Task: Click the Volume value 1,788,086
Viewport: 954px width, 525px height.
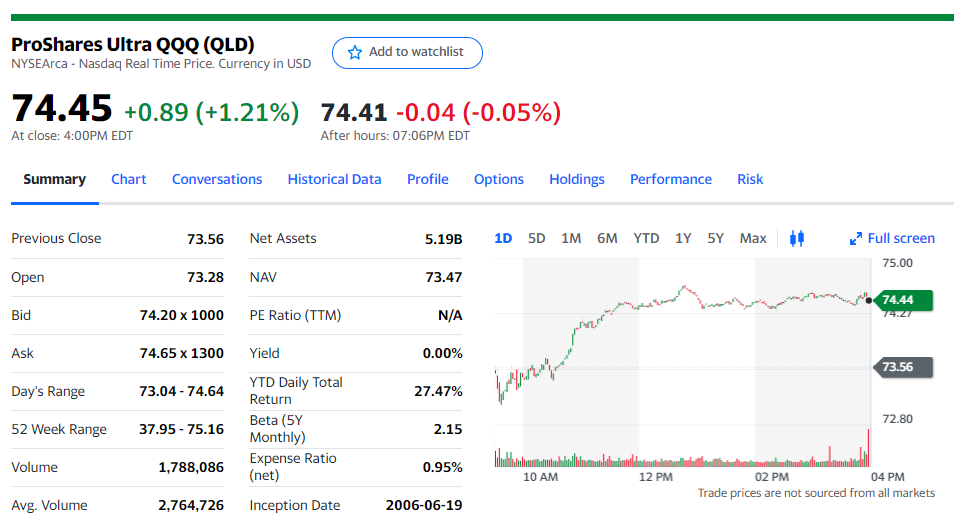Action: [x=191, y=467]
